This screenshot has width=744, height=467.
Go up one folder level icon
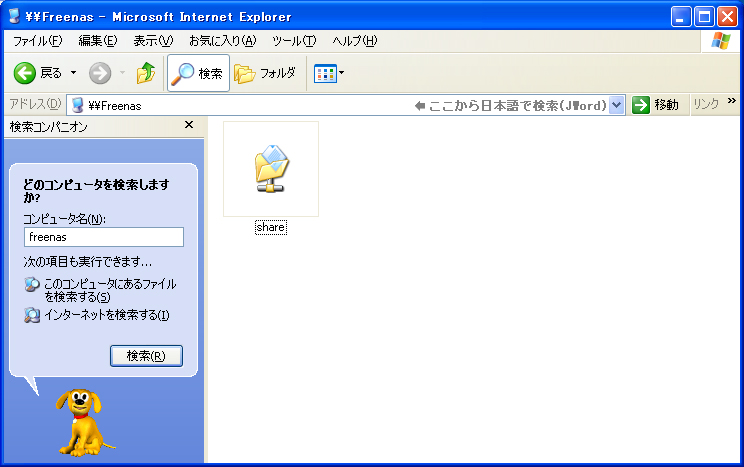(146, 73)
